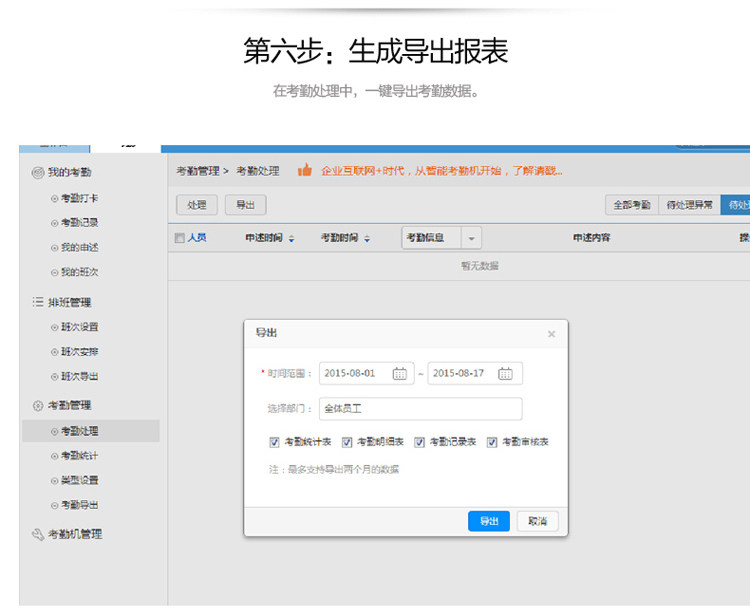
Task: Open 班次导出 in sidebar
Action: point(79,377)
